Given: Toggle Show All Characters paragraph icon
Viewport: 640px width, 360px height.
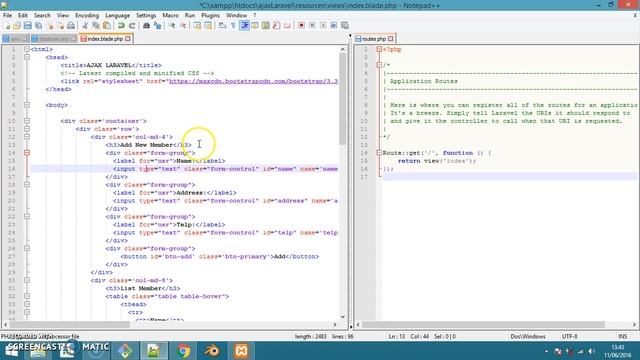Looking at the screenshot, I should [233, 26].
